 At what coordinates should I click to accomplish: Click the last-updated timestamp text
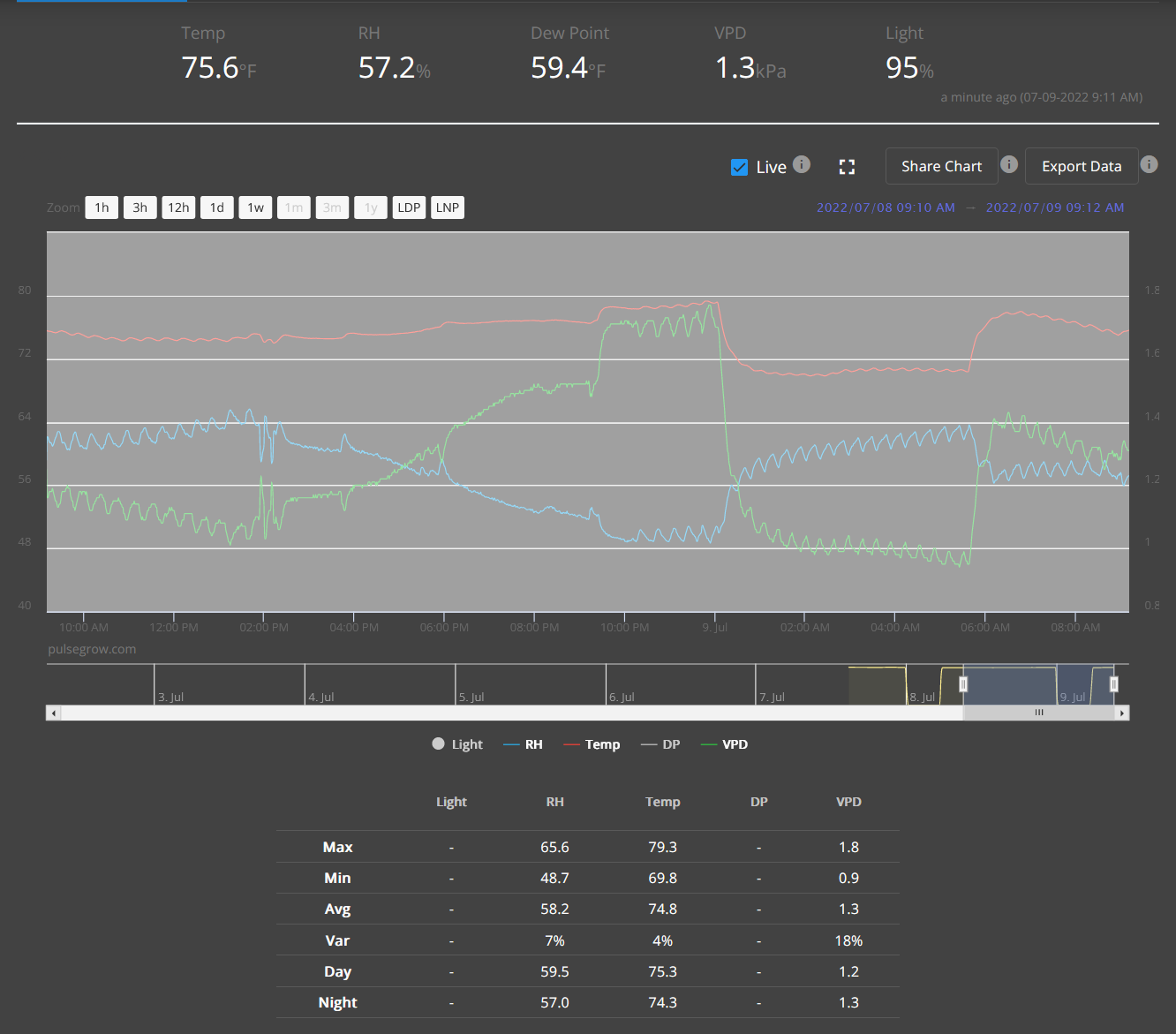coord(1041,97)
